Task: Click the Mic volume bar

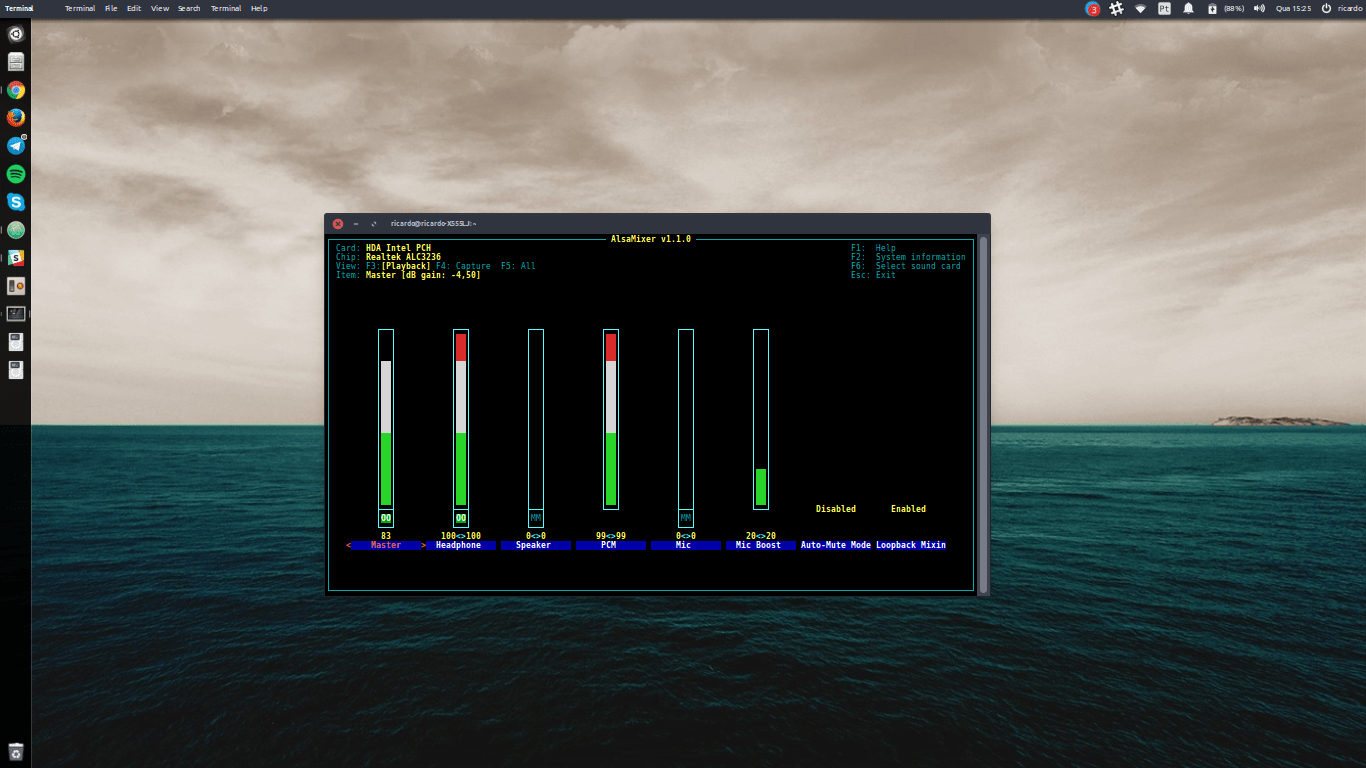Action: coord(686,419)
